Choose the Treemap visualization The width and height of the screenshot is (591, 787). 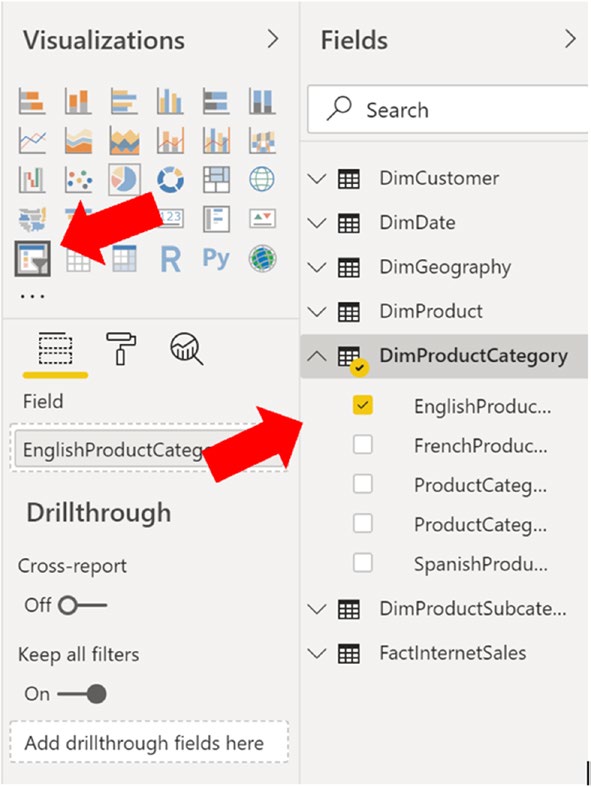216,179
